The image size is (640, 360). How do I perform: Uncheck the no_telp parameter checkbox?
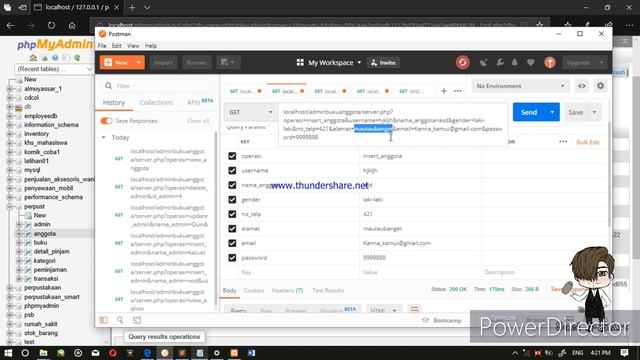pos(232,214)
